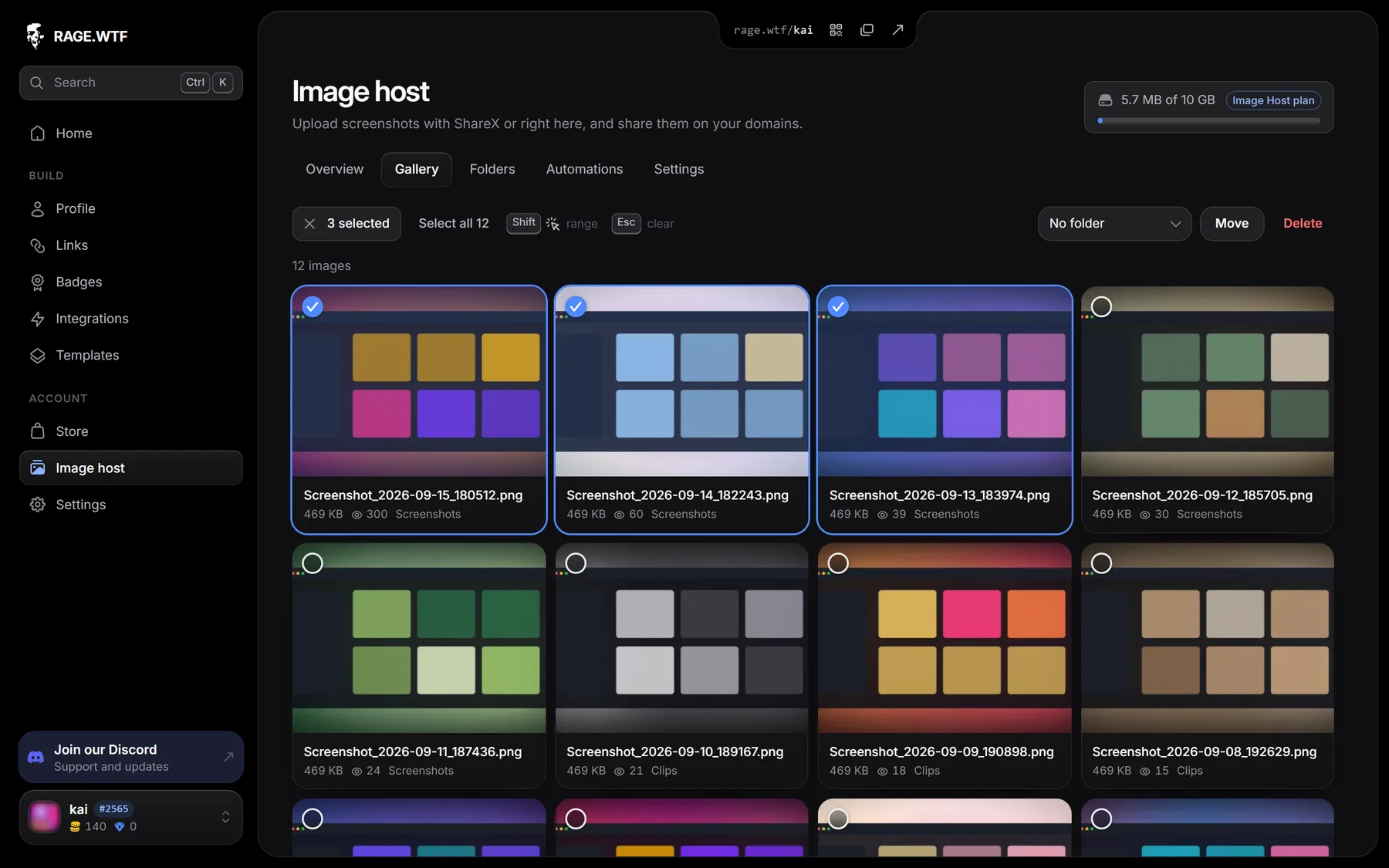Click the Image host picture icon
Image resolution: width=1389 pixels, height=868 pixels.
pyautogui.click(x=37, y=468)
